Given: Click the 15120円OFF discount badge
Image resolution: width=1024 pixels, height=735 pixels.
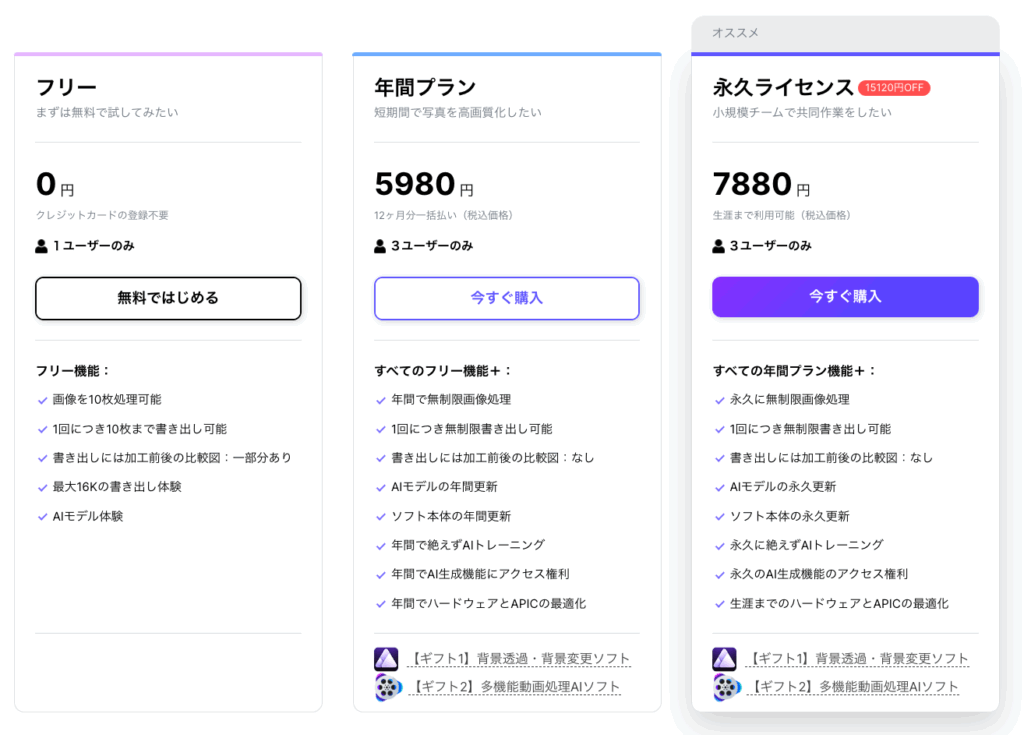Looking at the screenshot, I should [894, 88].
